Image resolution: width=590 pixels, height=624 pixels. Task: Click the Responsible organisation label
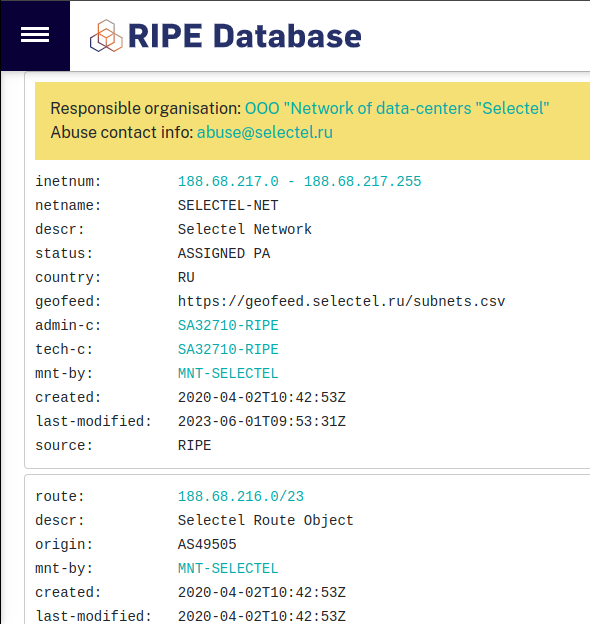click(x=146, y=108)
